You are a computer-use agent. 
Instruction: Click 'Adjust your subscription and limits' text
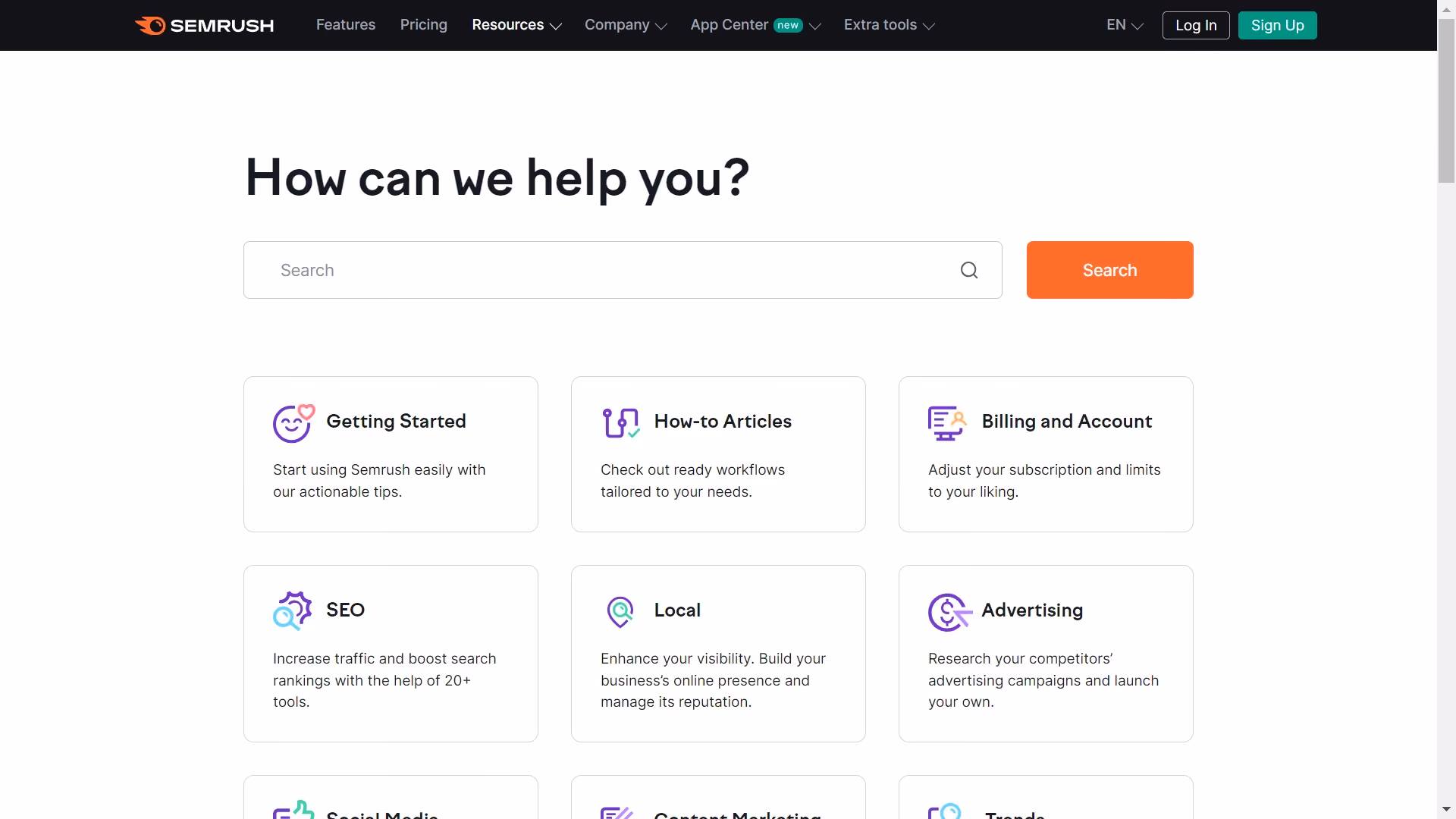pos(1044,481)
